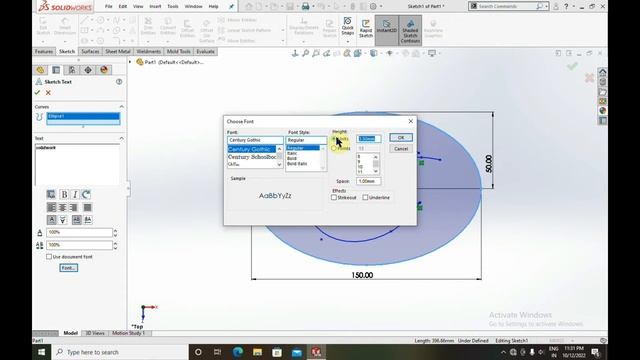This screenshot has height=360, width=640.
Task: Select Century Gothic in the font list
Action: point(252,149)
